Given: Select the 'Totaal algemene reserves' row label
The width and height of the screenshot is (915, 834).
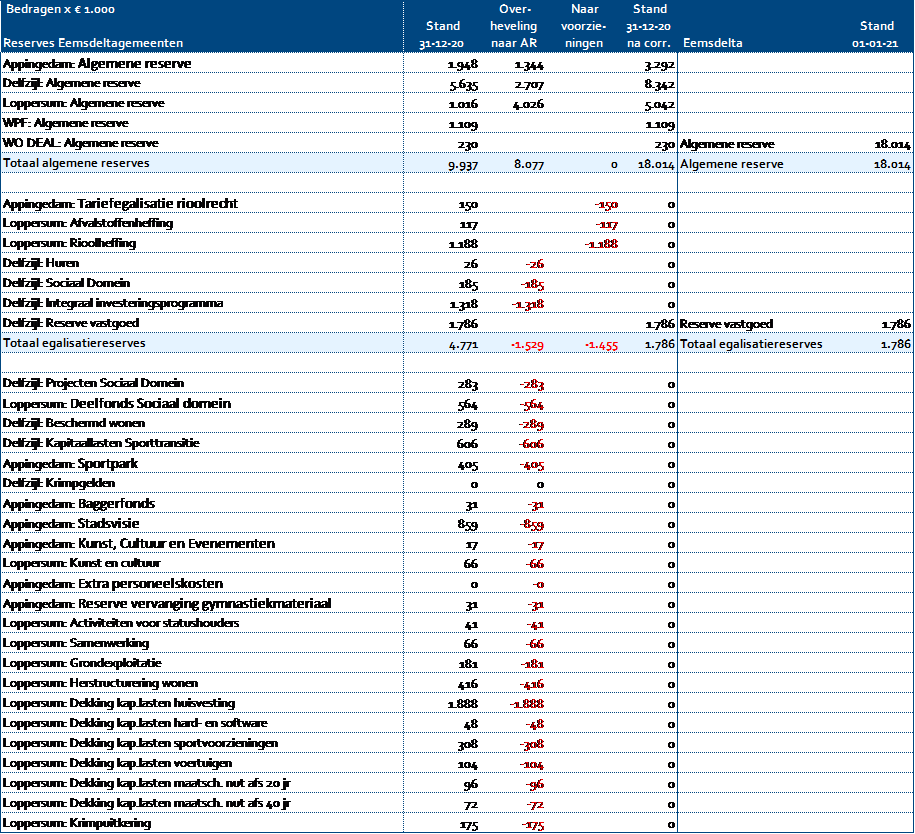Looking at the screenshot, I should pos(76,163).
